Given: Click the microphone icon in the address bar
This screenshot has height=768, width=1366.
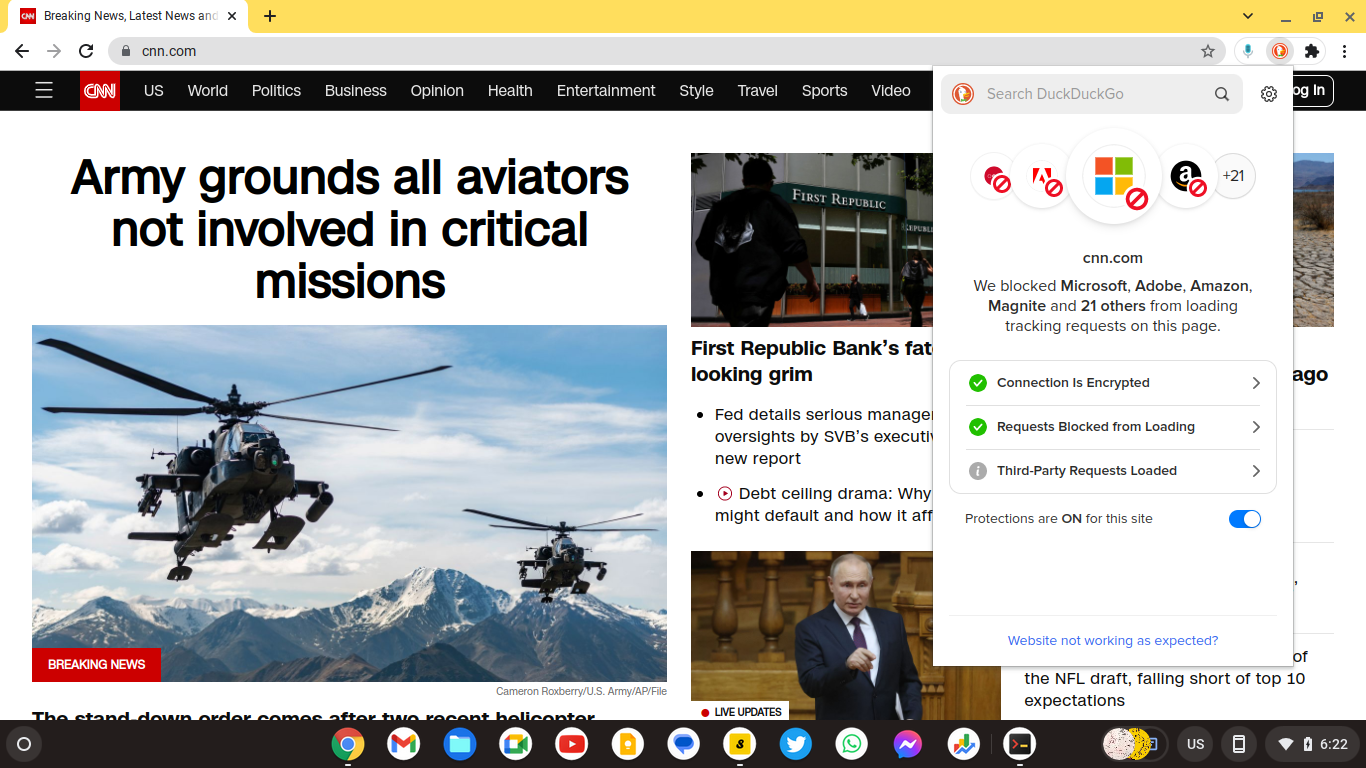Looking at the screenshot, I should click(1246, 50).
